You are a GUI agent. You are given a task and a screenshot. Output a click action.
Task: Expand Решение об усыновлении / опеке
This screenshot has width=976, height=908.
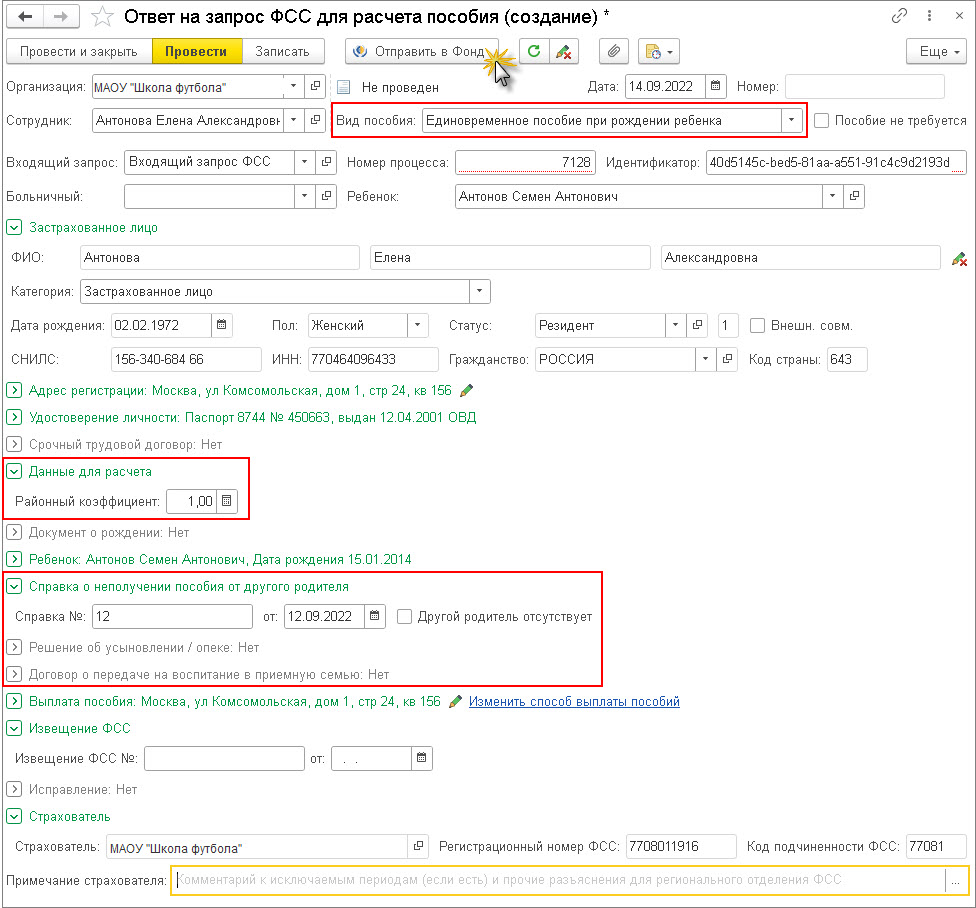point(14,647)
